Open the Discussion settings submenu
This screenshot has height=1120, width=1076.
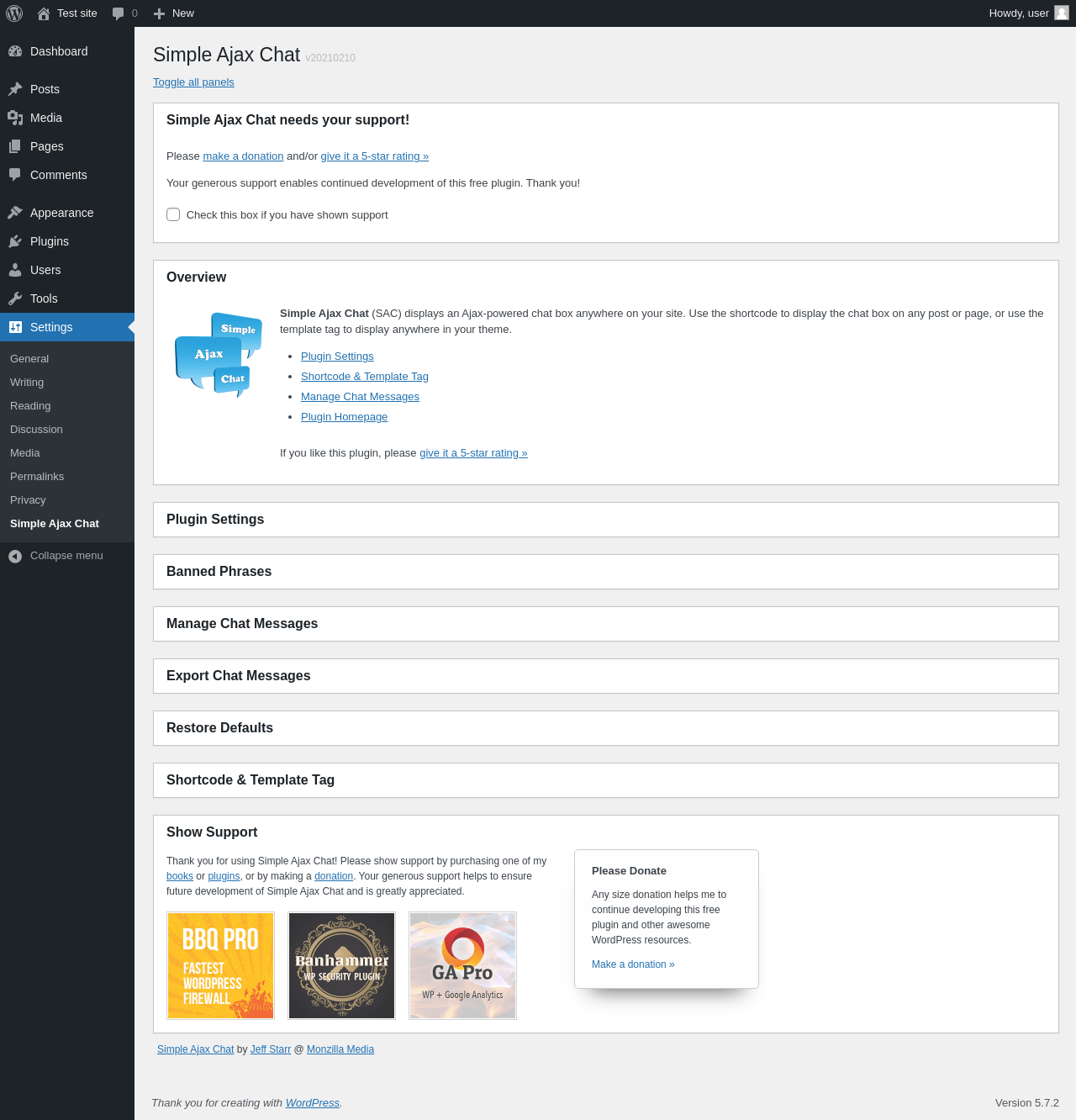coord(67,430)
